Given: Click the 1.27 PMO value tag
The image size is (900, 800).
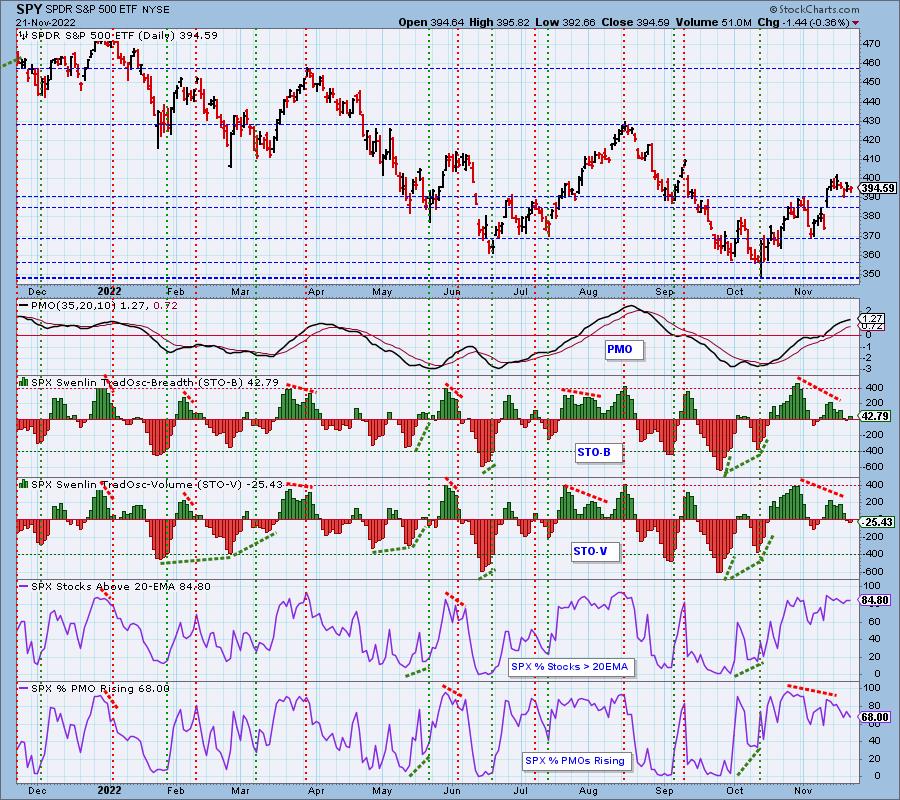Looking at the screenshot, I should [872, 319].
